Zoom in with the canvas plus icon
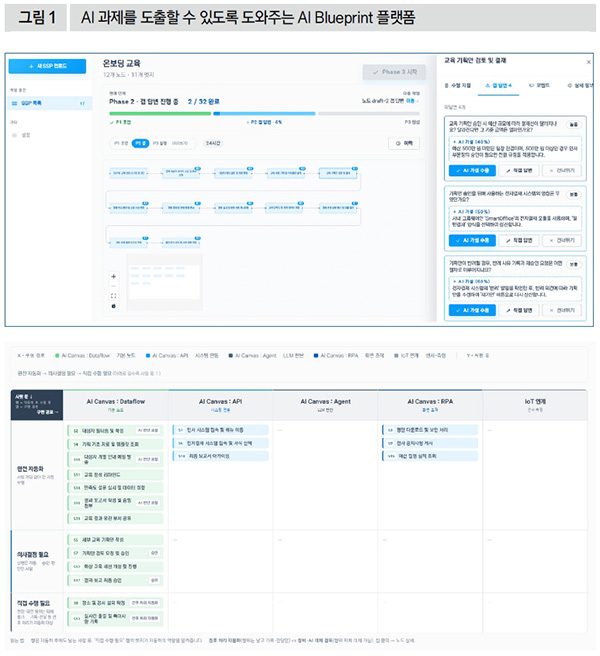 tap(113, 276)
